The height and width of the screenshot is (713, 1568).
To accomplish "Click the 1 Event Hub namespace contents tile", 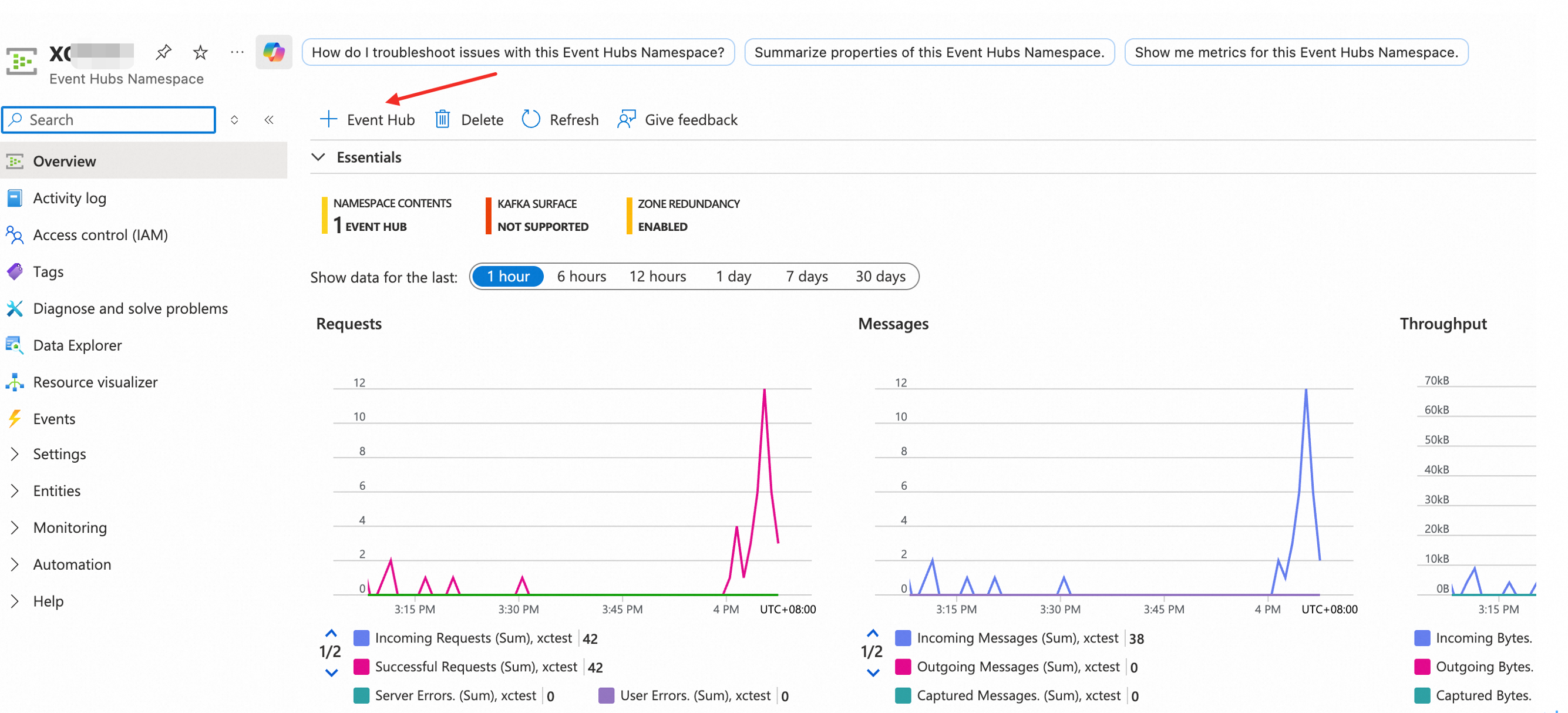I will tap(387, 216).
